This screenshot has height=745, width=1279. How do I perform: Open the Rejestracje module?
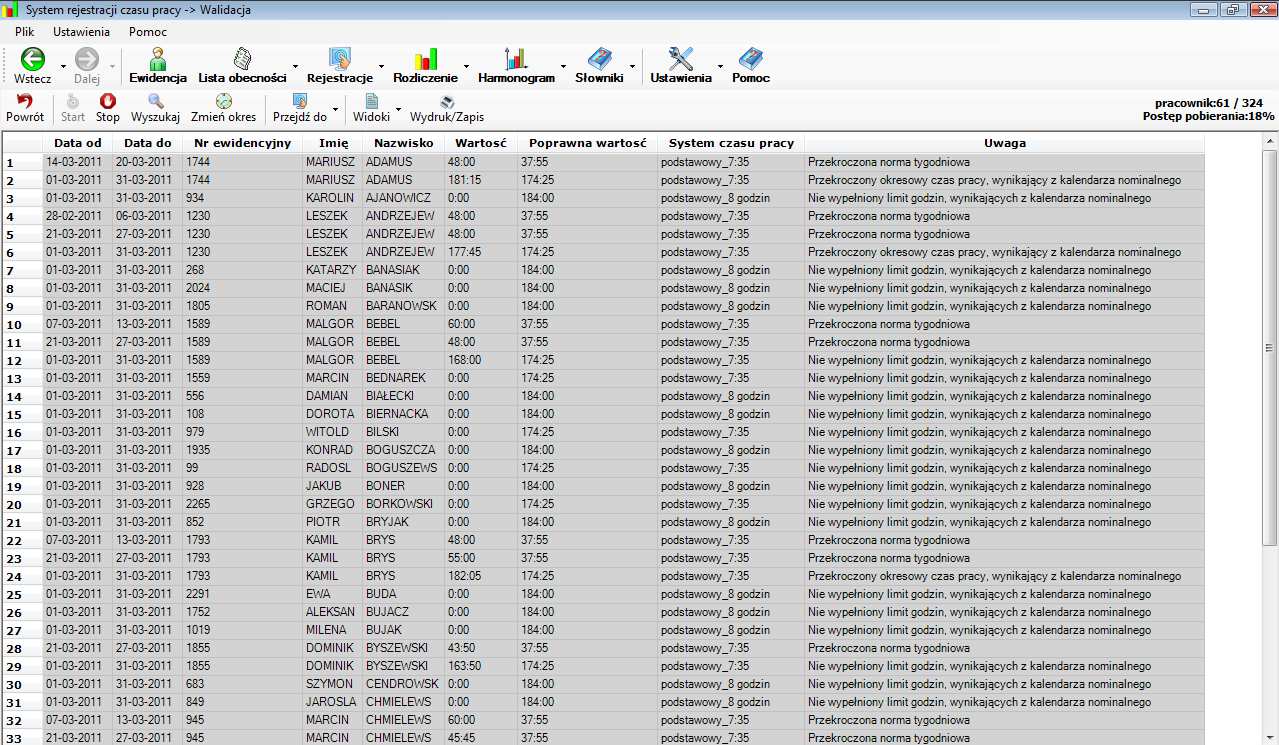tap(340, 65)
